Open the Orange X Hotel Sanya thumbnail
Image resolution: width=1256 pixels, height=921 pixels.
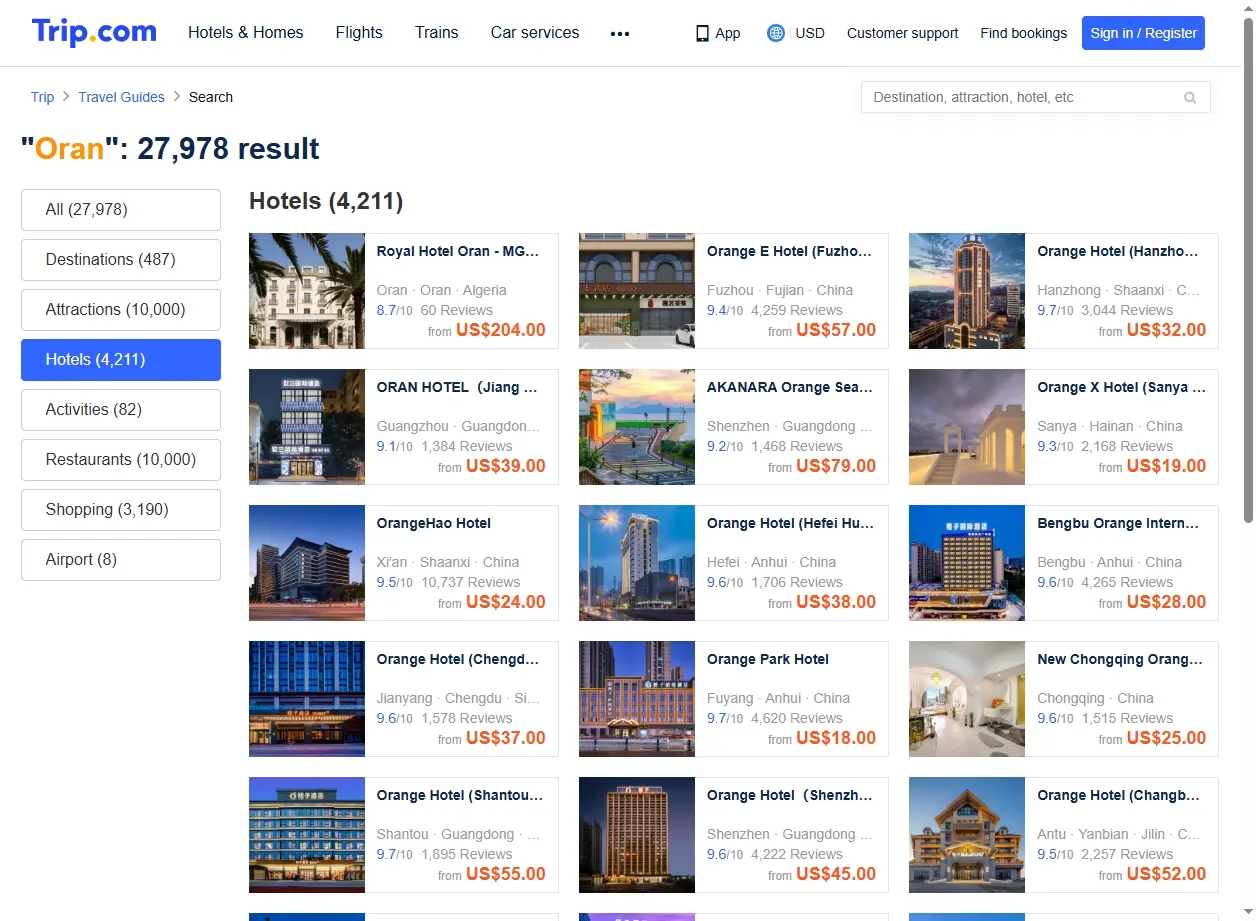click(x=967, y=427)
